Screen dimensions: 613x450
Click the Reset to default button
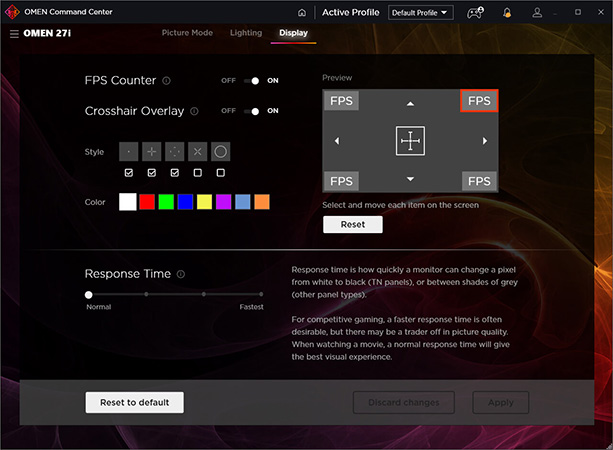[134, 402]
